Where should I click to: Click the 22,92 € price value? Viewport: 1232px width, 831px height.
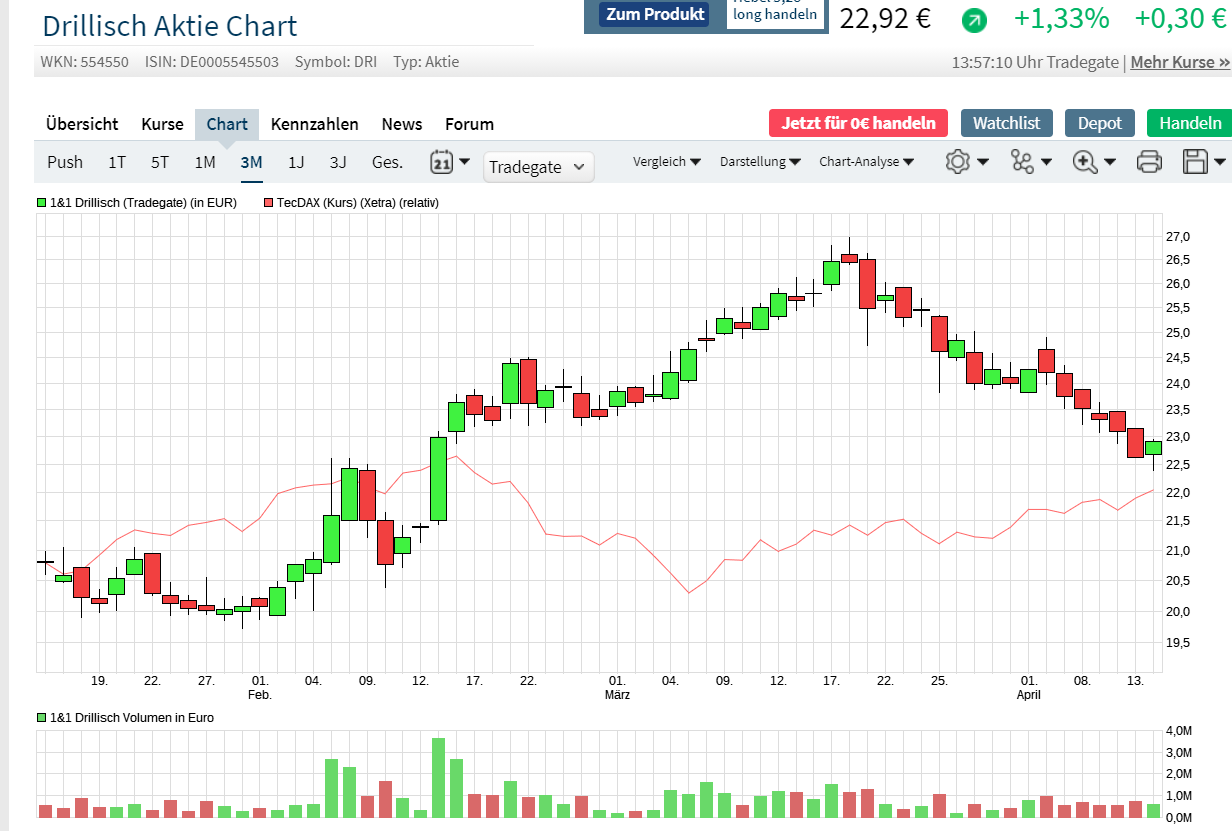(x=885, y=18)
